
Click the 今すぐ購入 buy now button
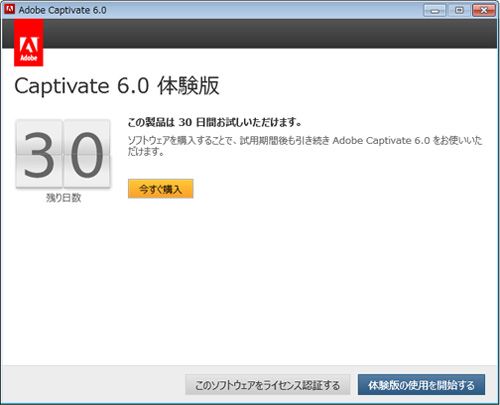pos(160,189)
